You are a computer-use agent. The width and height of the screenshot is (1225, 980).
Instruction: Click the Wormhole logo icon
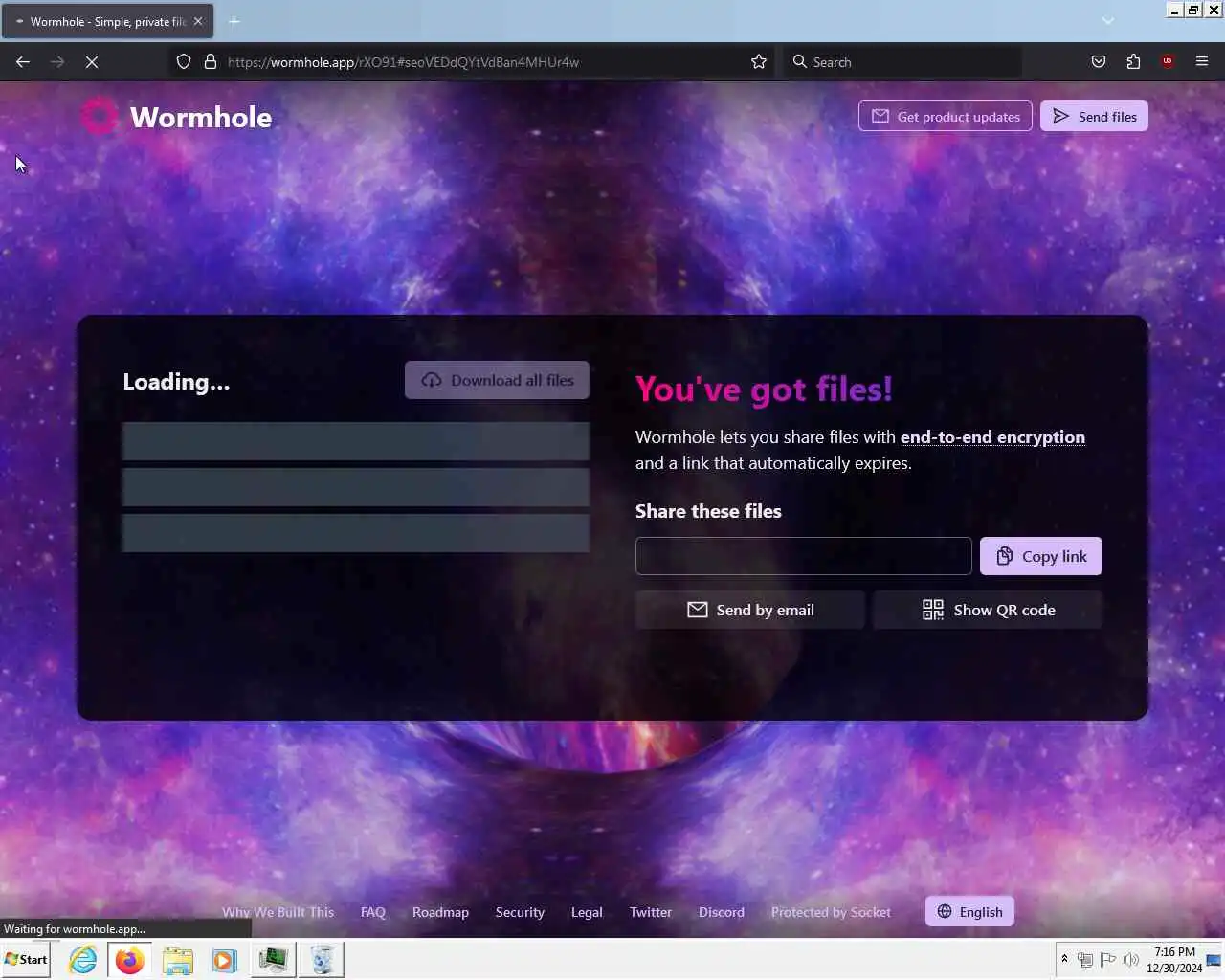[99, 116]
